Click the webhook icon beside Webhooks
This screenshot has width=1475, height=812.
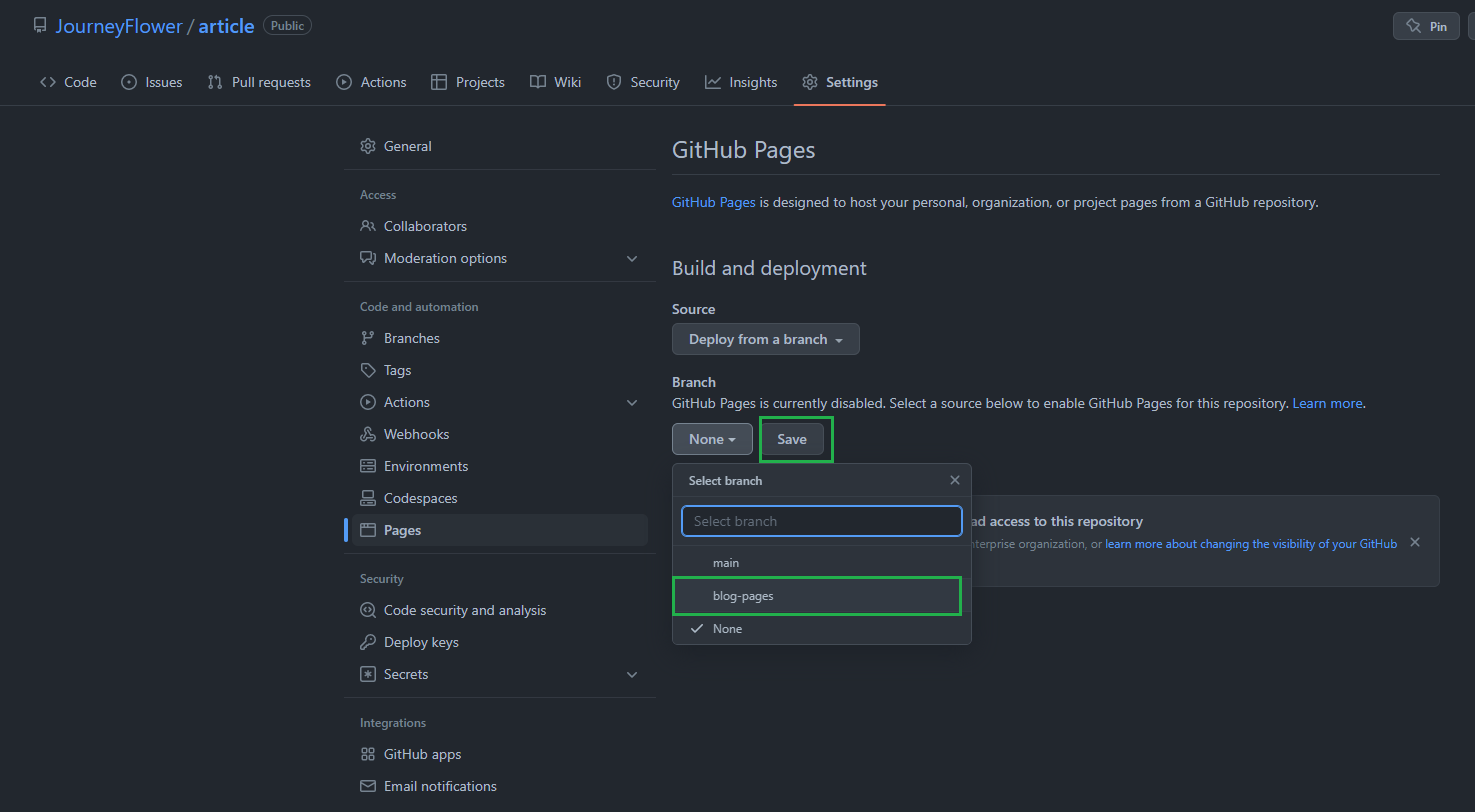(x=368, y=434)
